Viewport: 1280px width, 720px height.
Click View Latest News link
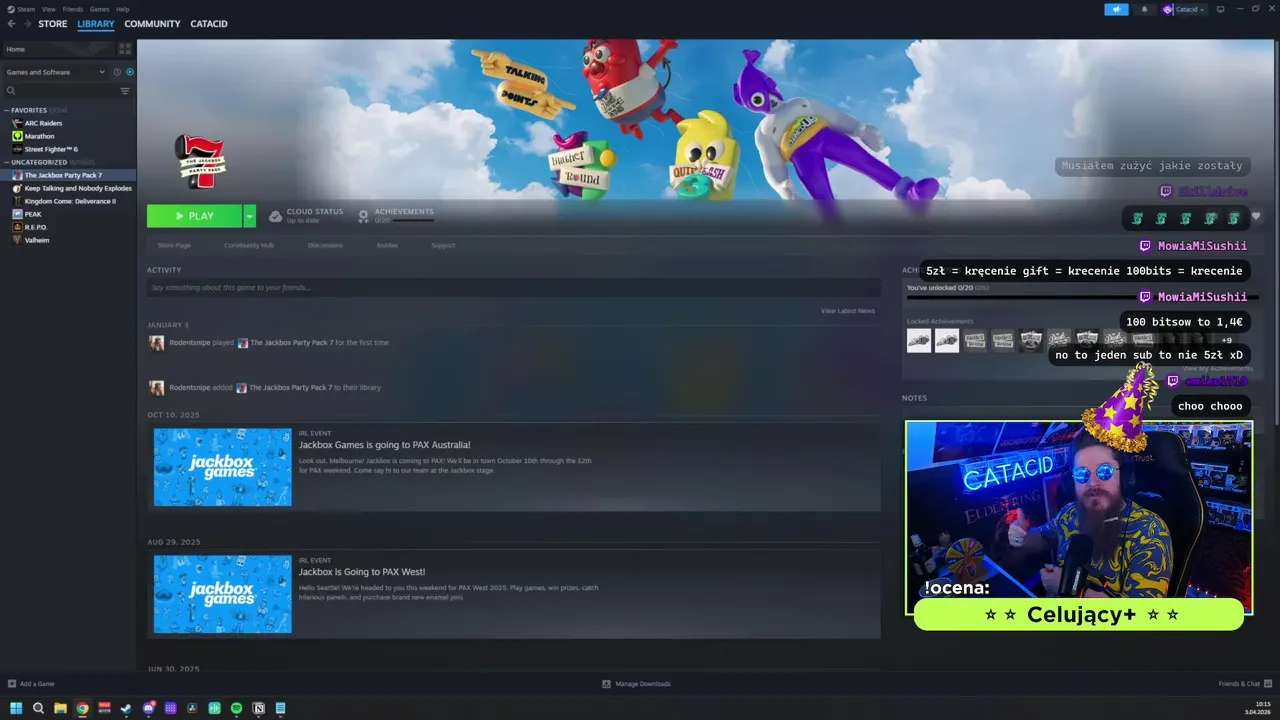tap(848, 311)
